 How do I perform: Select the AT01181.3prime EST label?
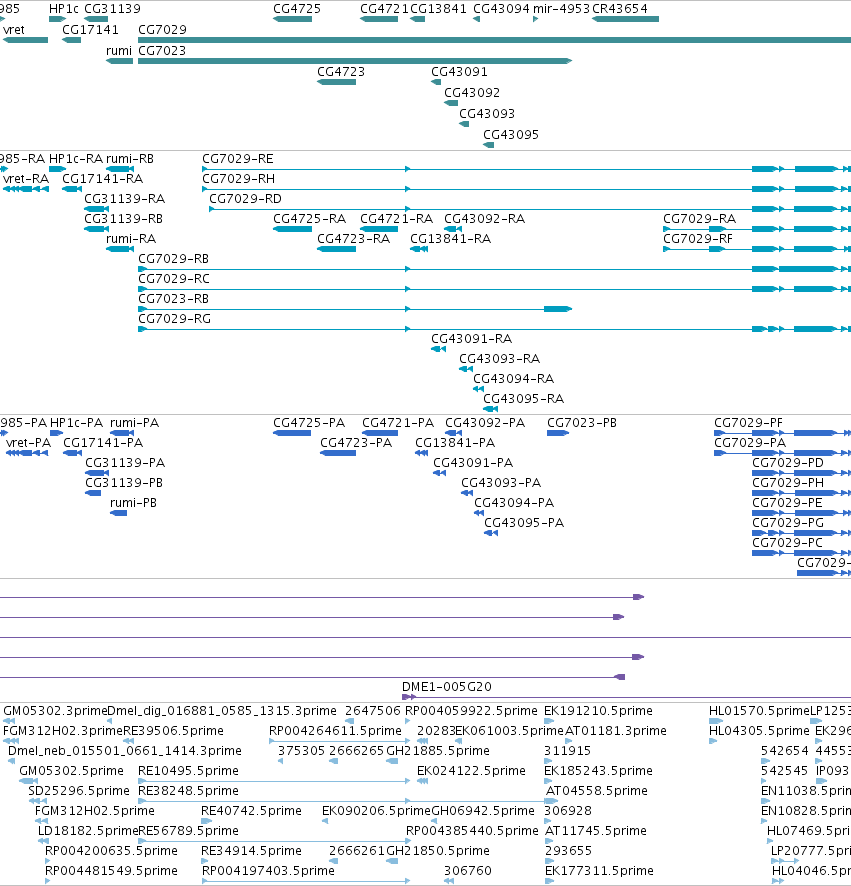(x=616, y=731)
